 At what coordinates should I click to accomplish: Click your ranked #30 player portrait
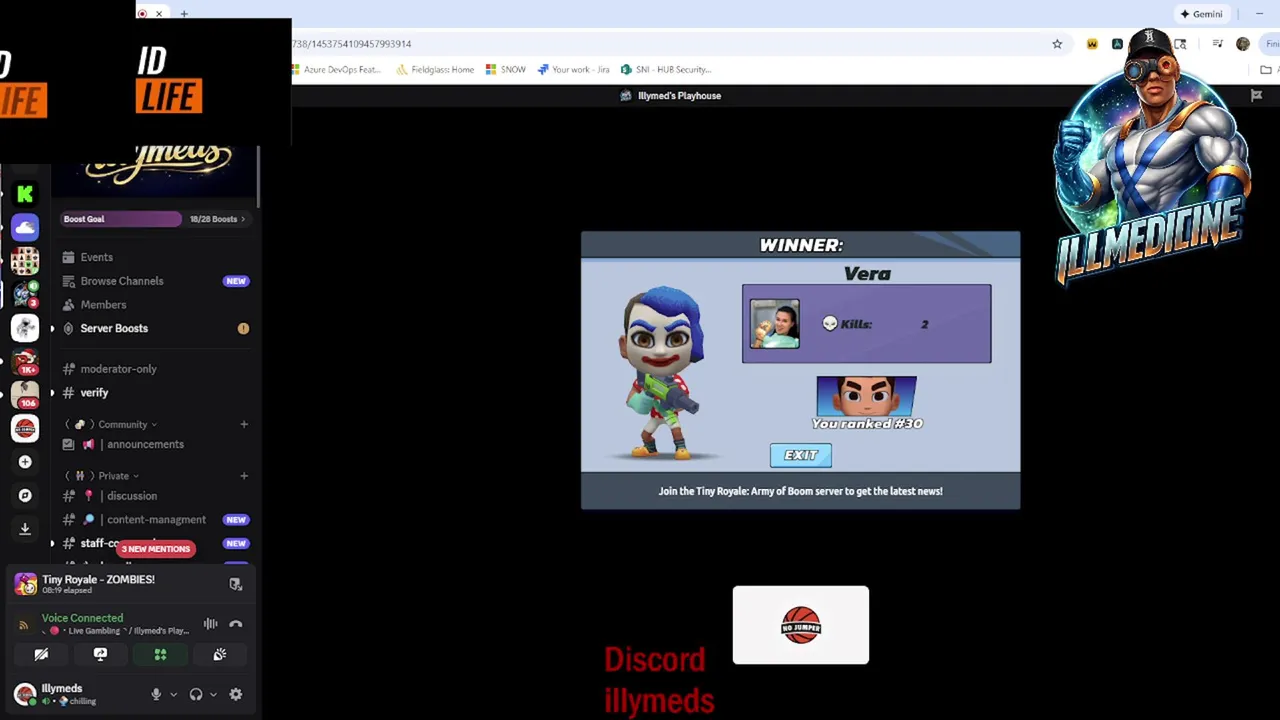pyautogui.click(x=866, y=396)
